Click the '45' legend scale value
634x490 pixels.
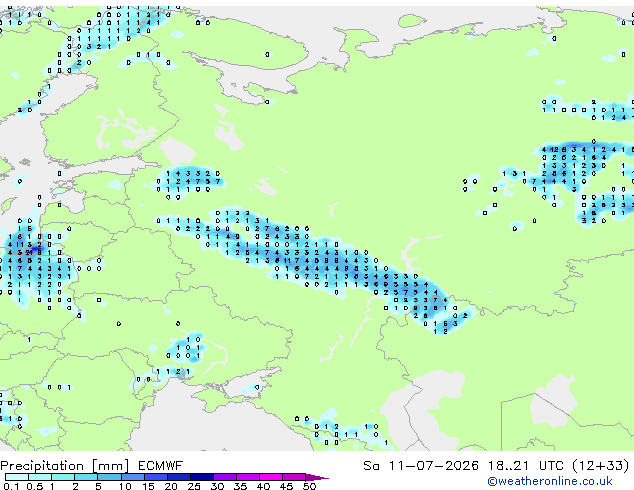tap(286, 486)
